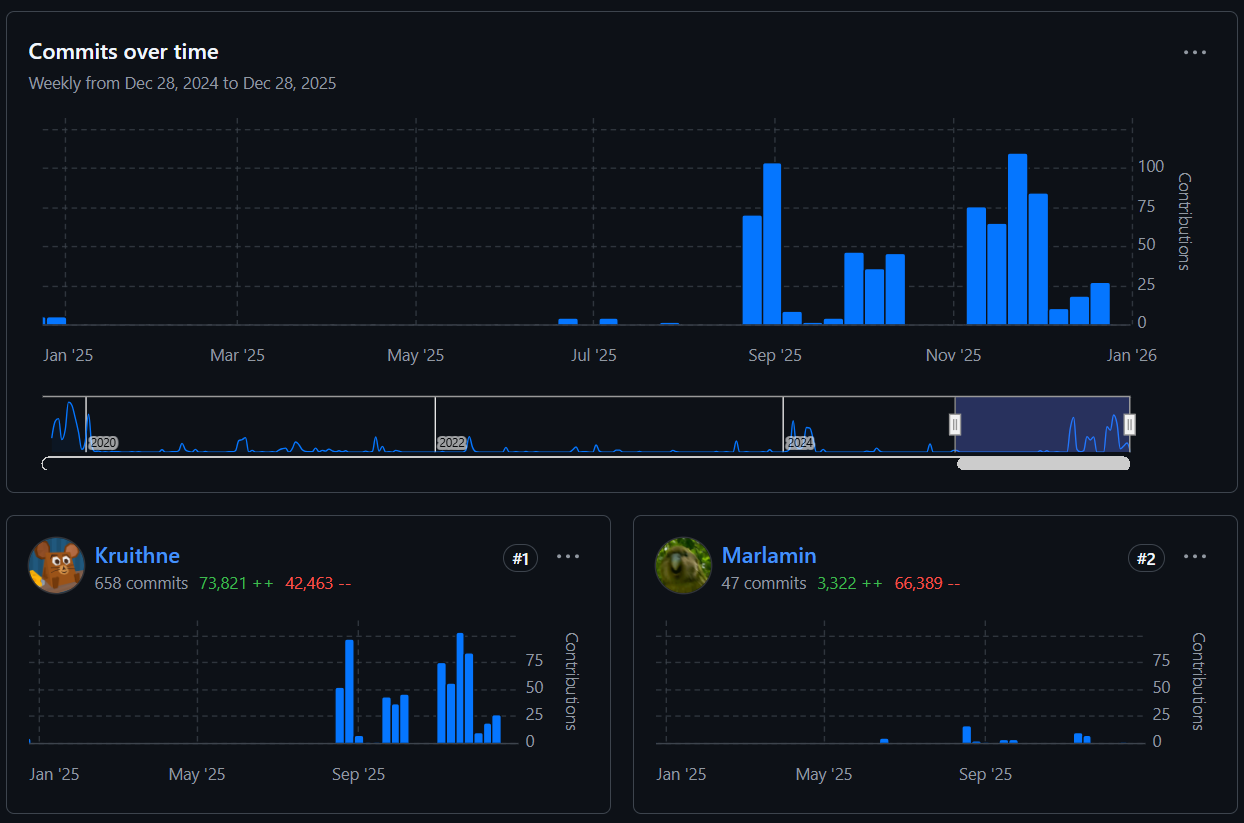Click the highlighted range in the navigator
Screen dimensions: 1244x823
pos(1040,425)
